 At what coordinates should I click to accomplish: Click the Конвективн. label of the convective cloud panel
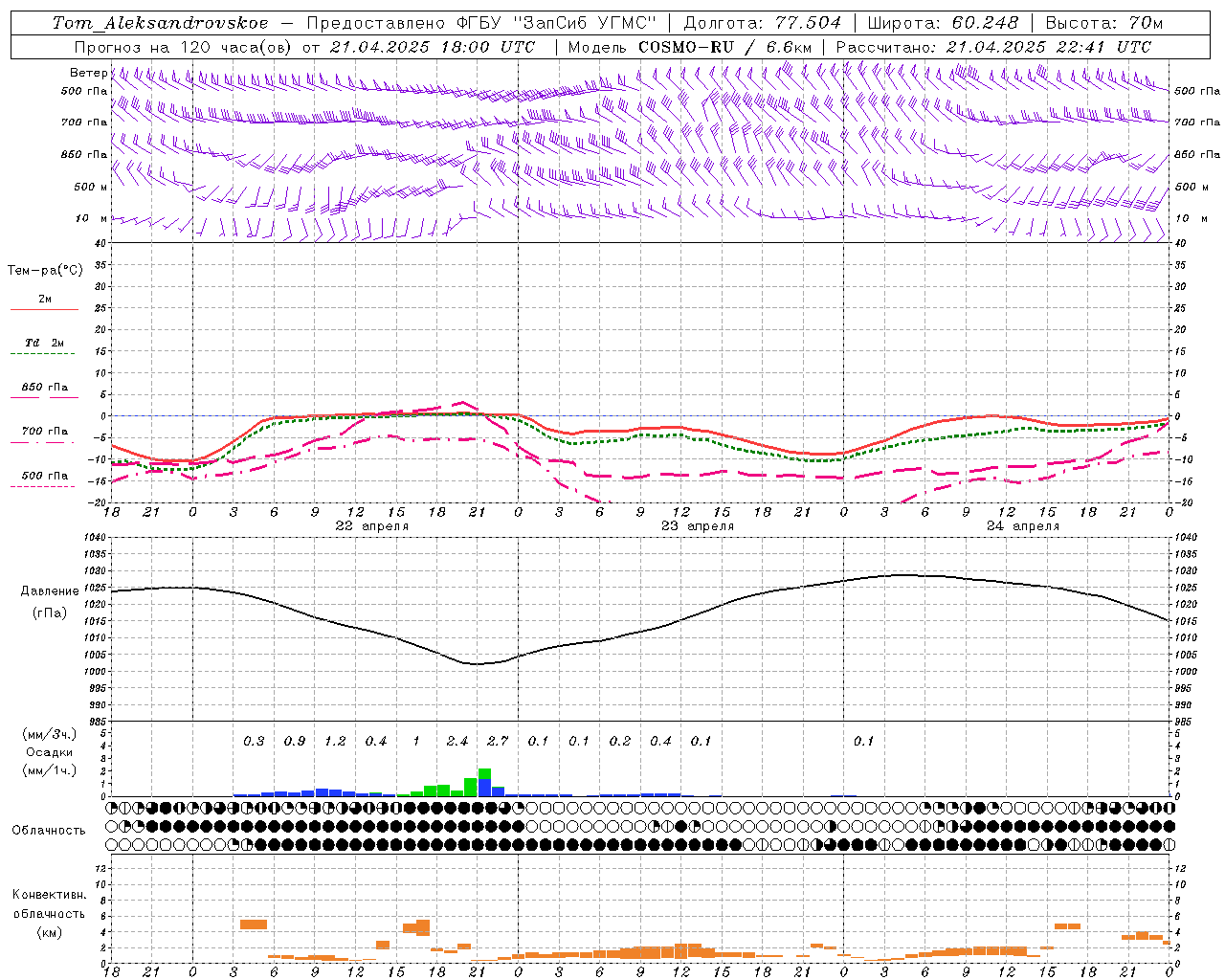[x=49, y=895]
